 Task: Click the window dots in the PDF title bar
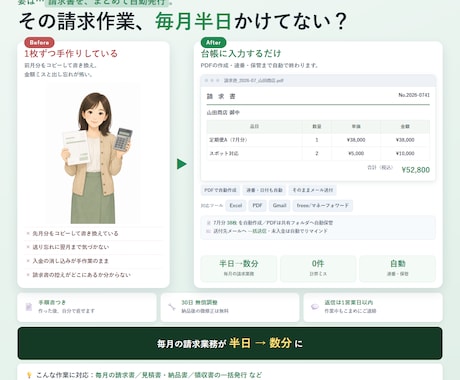pos(212,80)
